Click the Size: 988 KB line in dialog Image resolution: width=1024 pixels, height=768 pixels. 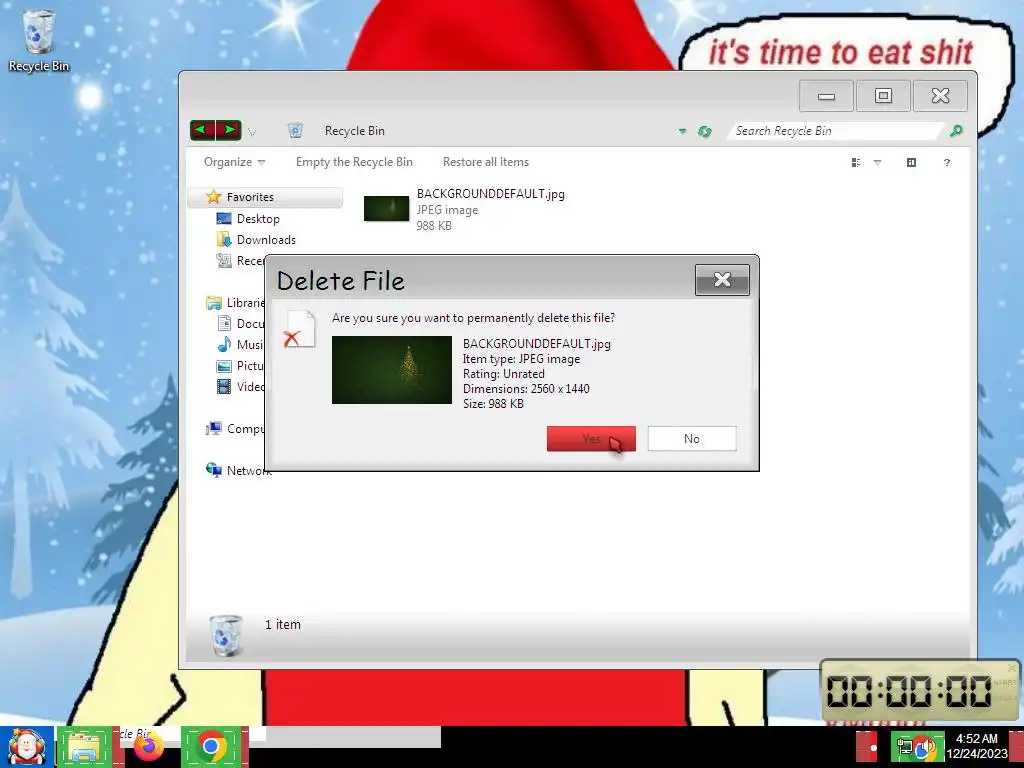coord(493,404)
